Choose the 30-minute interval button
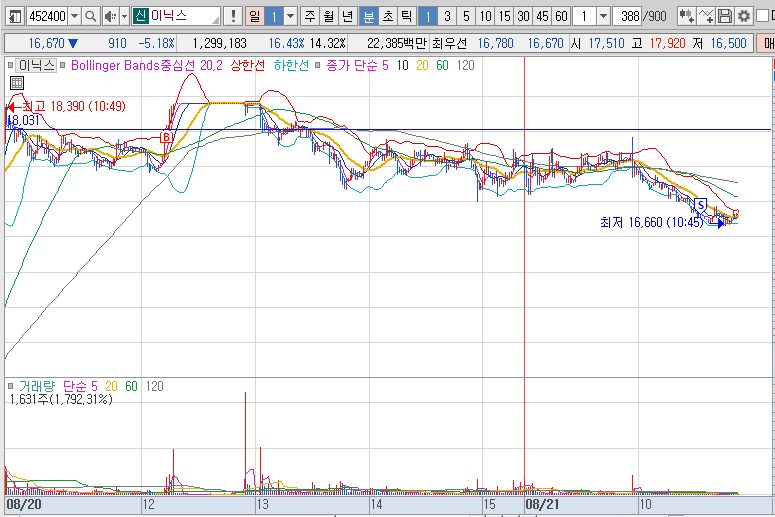Viewport: 775px width, 517px height. pyautogui.click(x=523, y=16)
